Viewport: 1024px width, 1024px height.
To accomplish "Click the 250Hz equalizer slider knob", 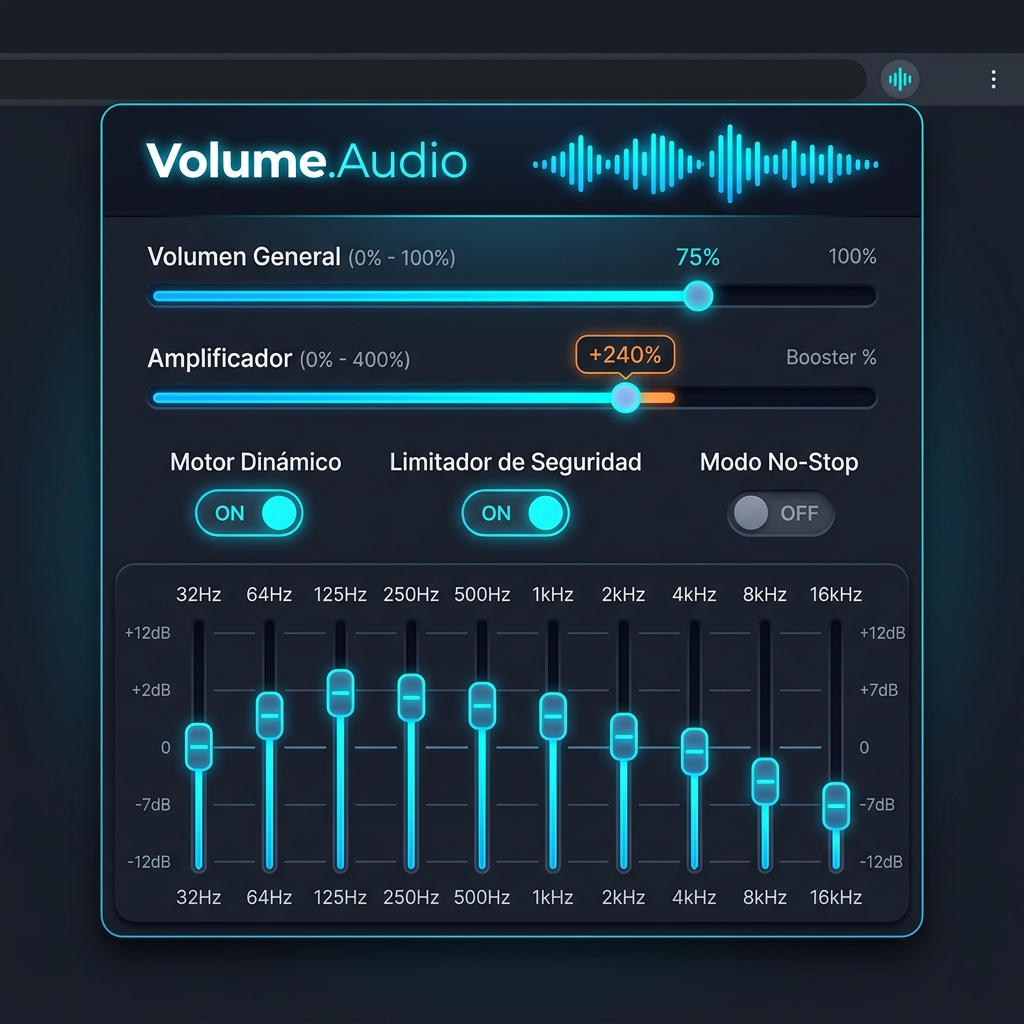I will [411, 697].
